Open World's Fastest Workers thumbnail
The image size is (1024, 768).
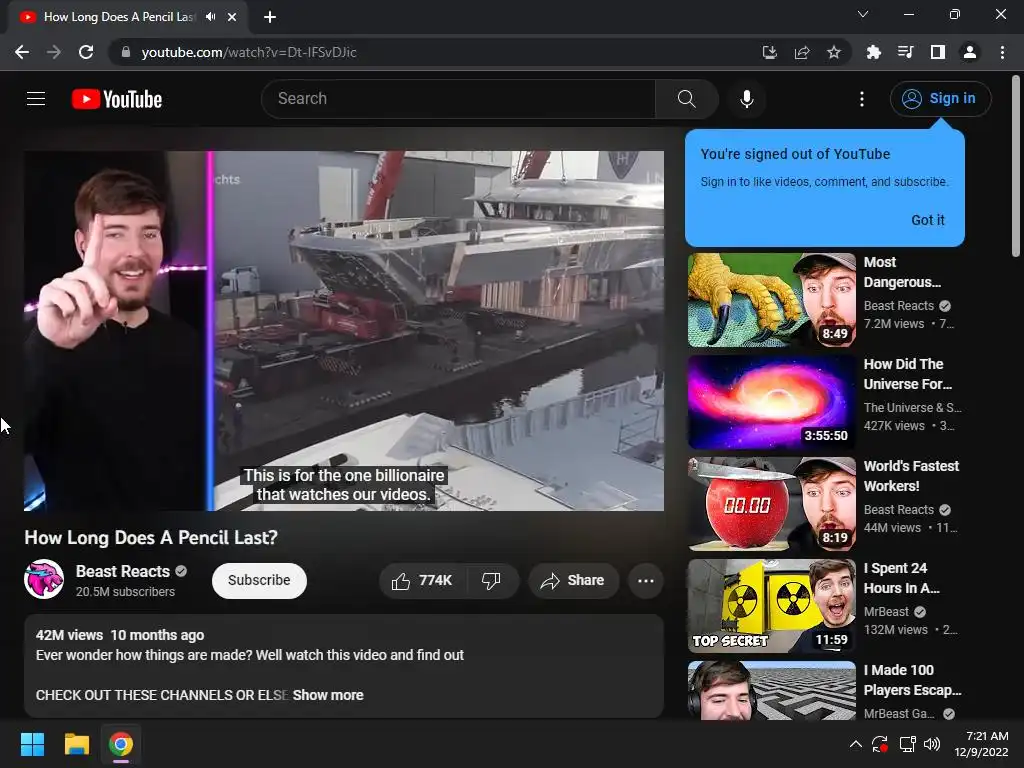click(771, 504)
